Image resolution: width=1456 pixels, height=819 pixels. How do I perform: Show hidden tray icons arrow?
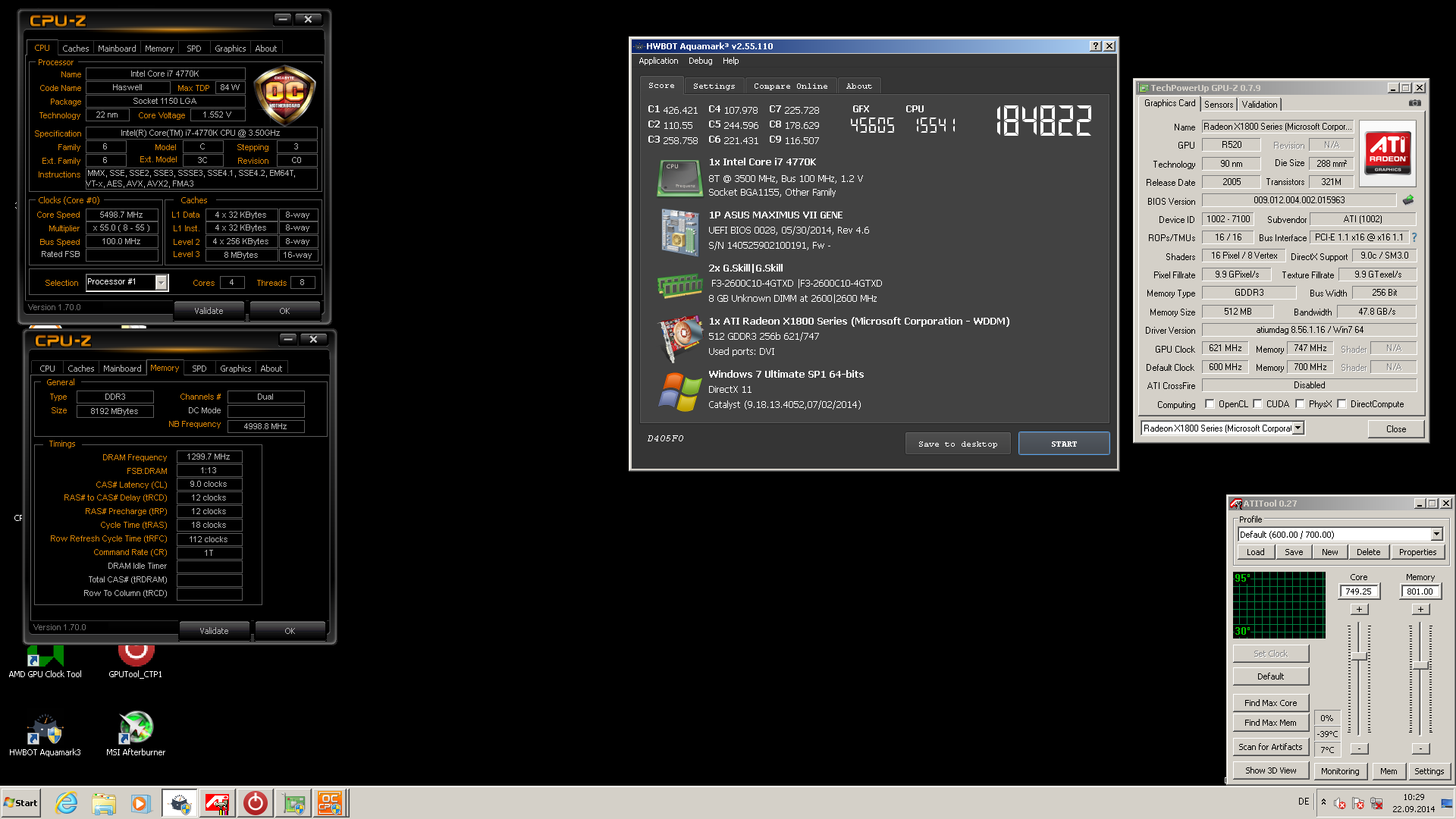pyautogui.click(x=1323, y=802)
